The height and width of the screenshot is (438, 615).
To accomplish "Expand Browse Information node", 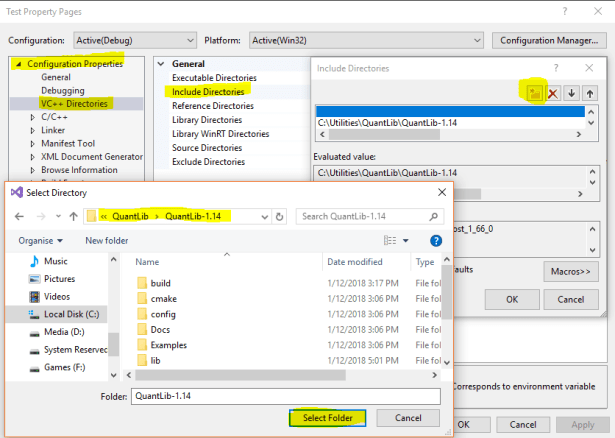I will [33, 170].
